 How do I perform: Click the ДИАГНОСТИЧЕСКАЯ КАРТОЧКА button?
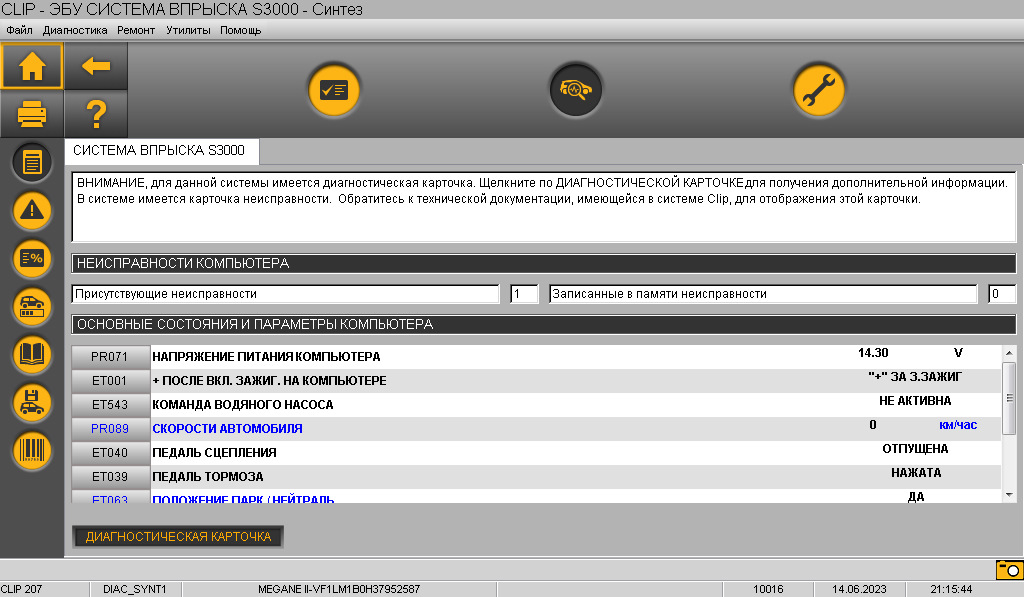pos(178,536)
